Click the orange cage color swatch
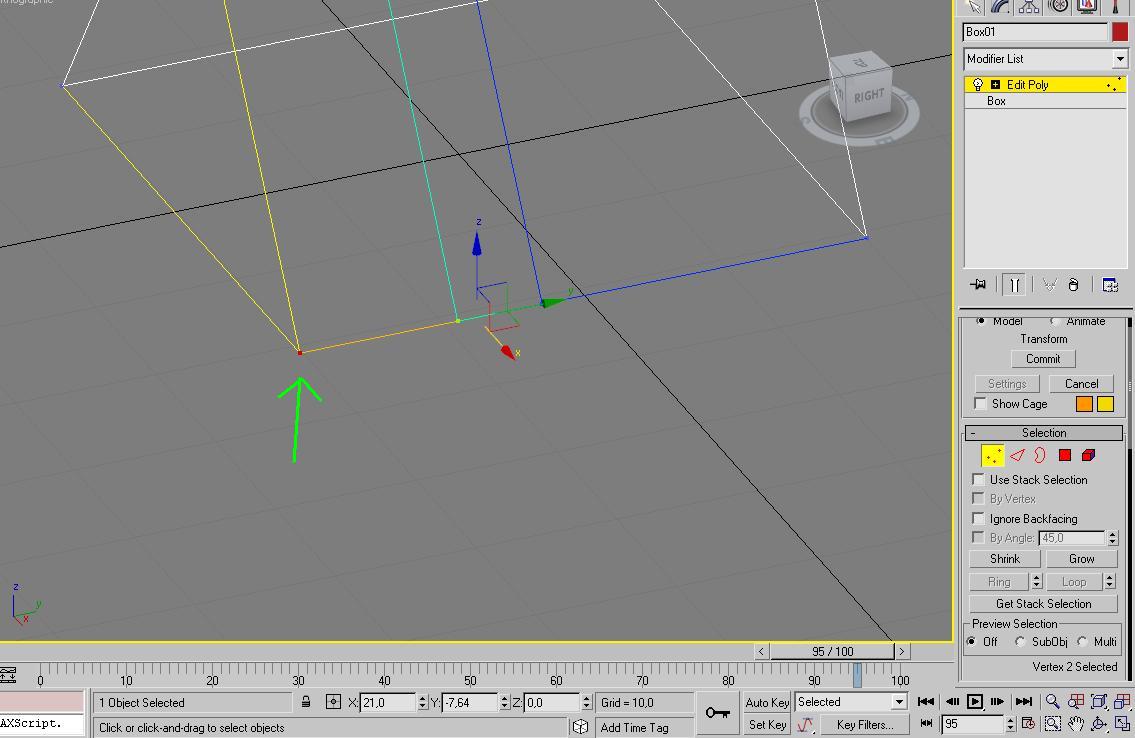Image resolution: width=1135 pixels, height=738 pixels. coord(1084,404)
